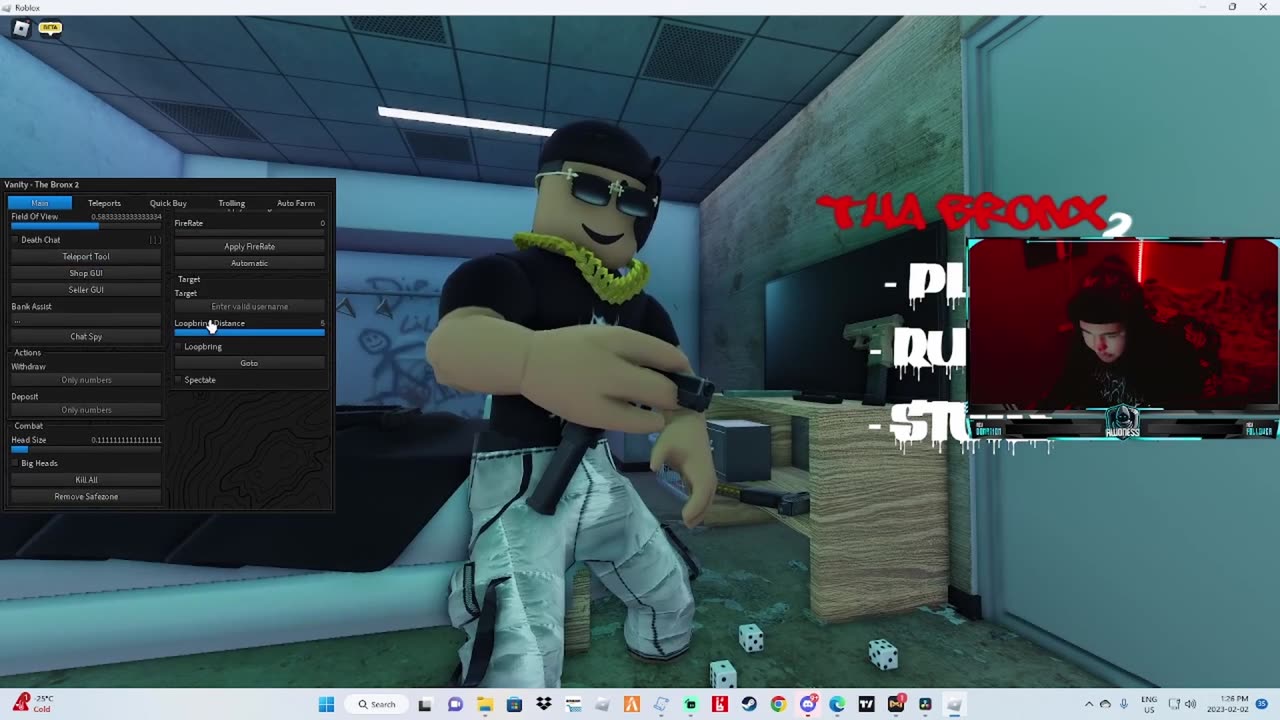Enable the Big Heads checkbox

tap(16, 463)
